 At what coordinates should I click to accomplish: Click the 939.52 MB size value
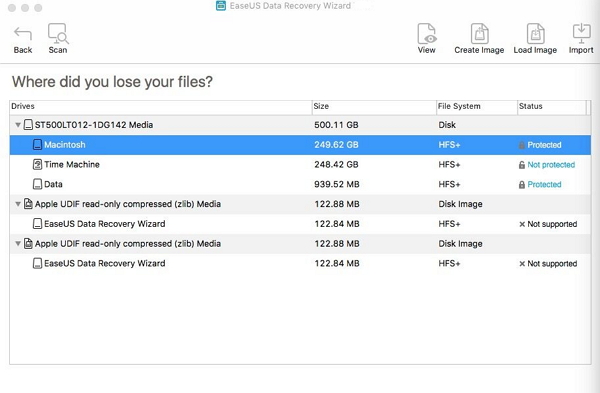pos(337,184)
